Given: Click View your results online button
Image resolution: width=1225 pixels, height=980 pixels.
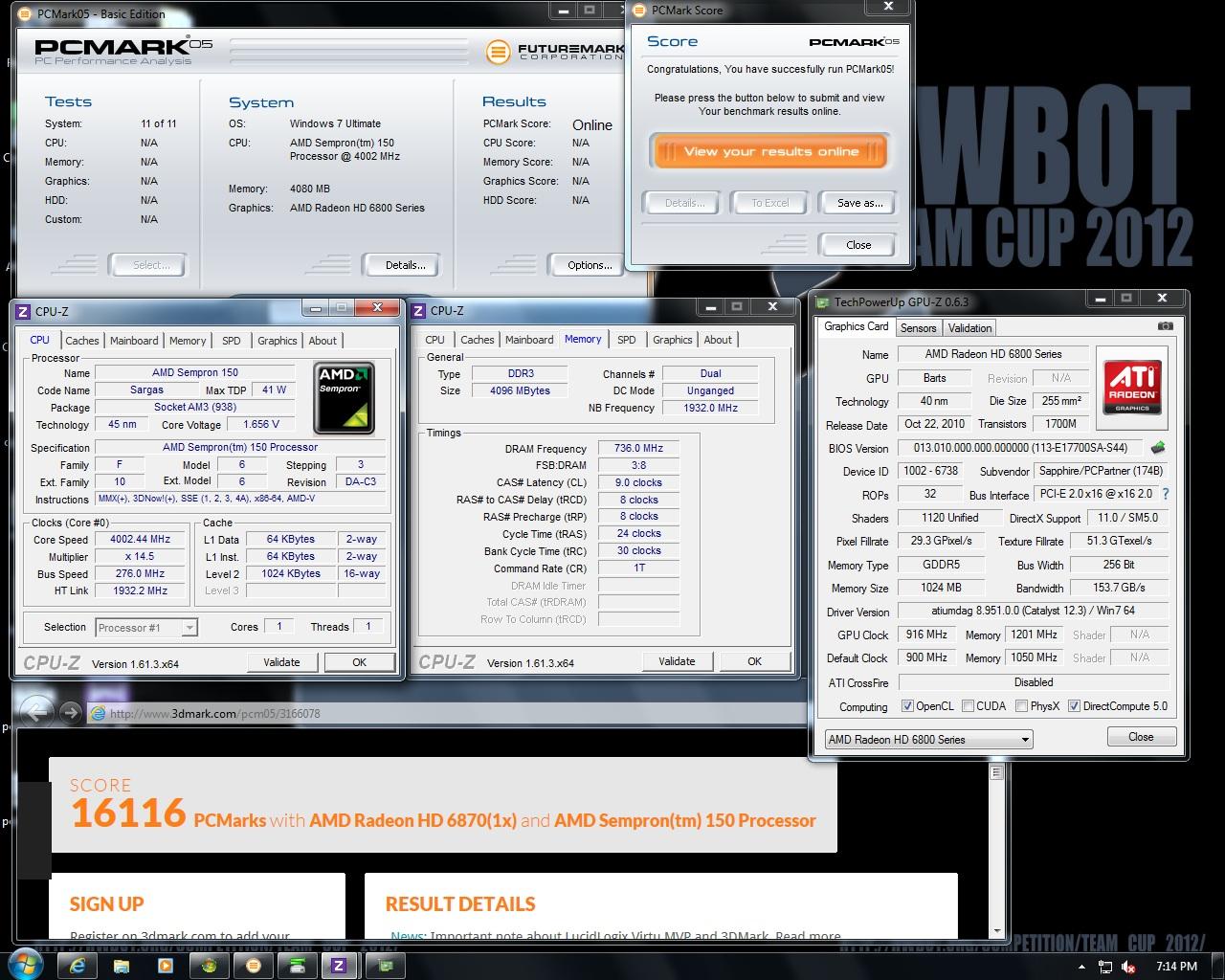Looking at the screenshot, I should click(x=770, y=151).
